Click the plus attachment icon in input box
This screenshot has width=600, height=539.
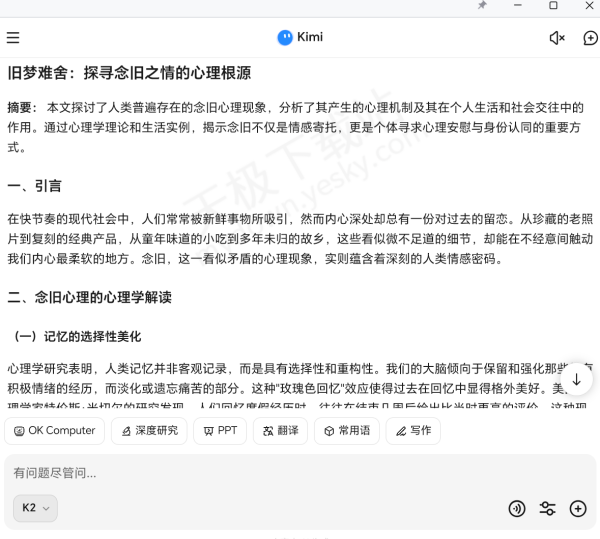tap(577, 508)
